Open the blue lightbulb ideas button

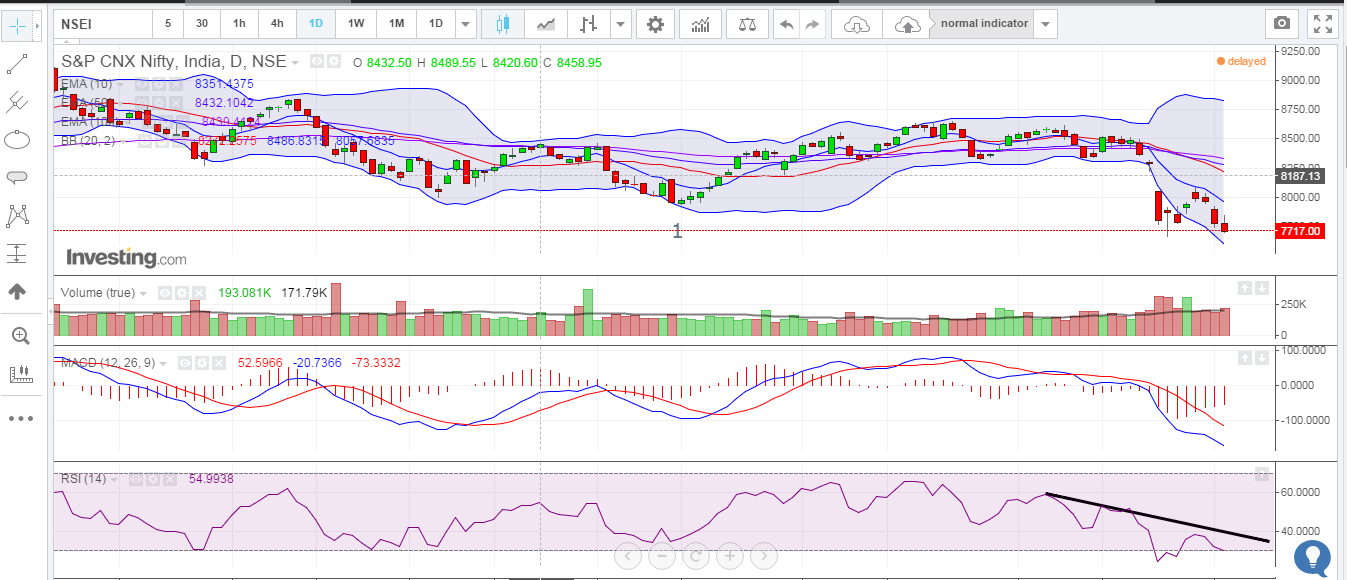[1313, 558]
